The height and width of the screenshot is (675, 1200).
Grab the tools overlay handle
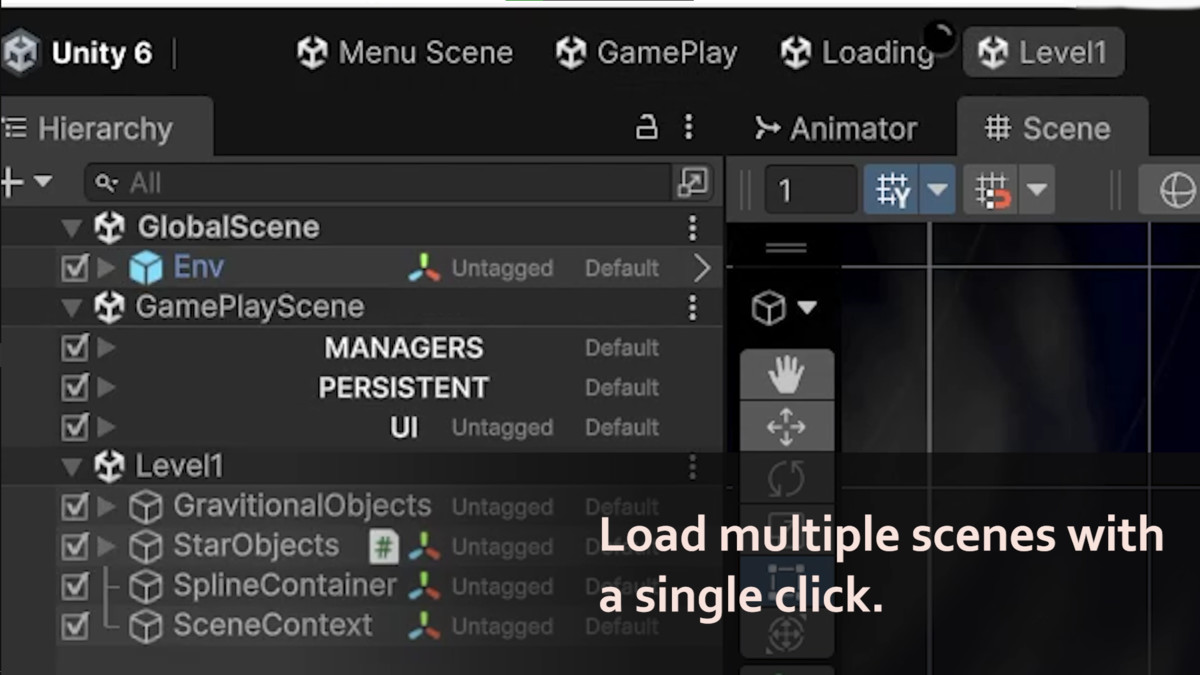786,250
